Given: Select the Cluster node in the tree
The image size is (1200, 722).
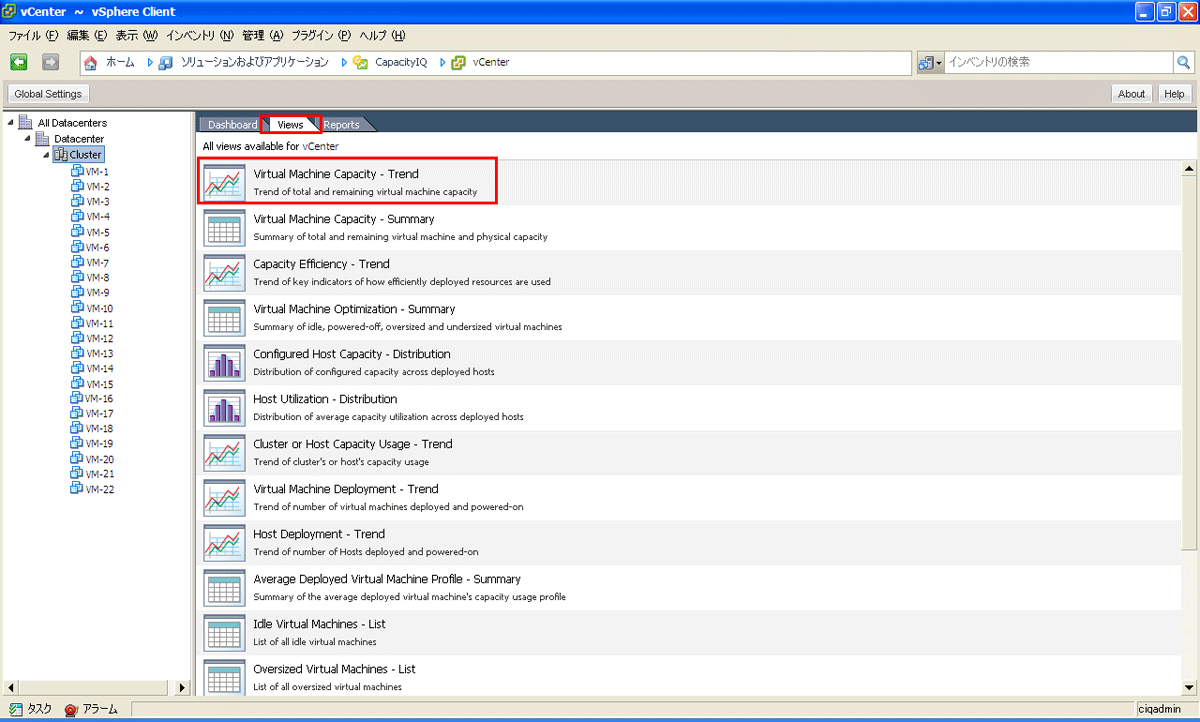Looking at the screenshot, I should [x=85, y=155].
